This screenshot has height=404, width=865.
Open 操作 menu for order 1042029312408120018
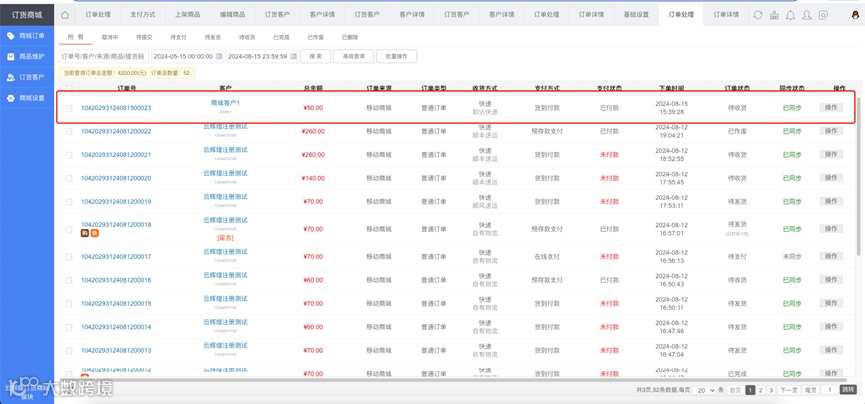point(831,228)
